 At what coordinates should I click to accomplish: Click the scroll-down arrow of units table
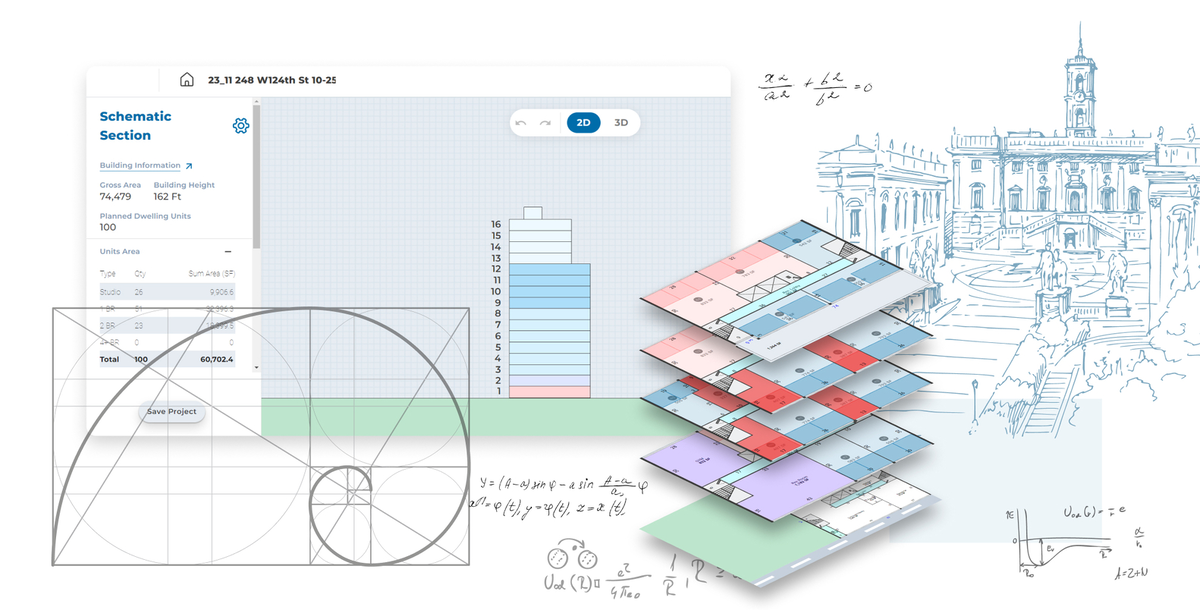[x=257, y=368]
